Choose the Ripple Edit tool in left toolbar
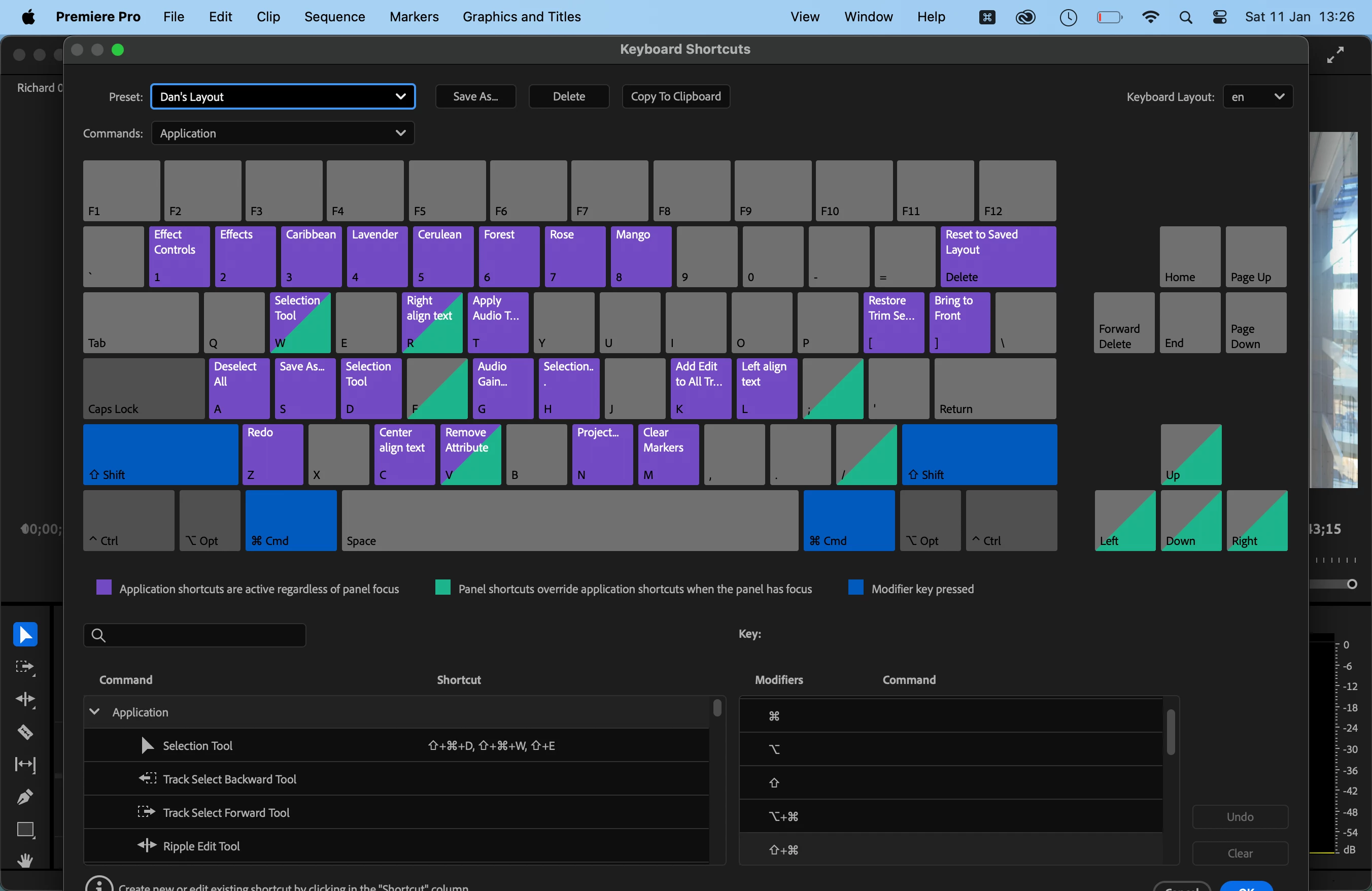1372x891 pixels. coord(25,700)
